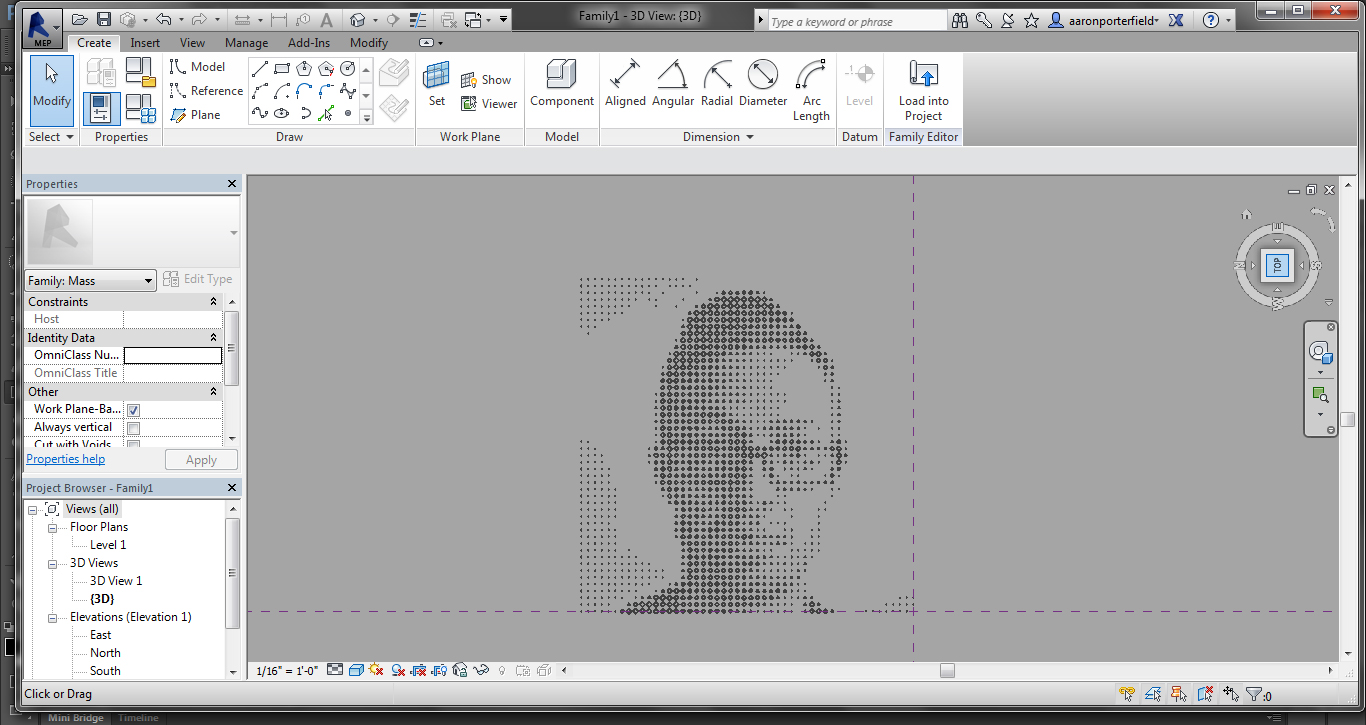Open Favorites star icon in InfoCenter

1030,20
